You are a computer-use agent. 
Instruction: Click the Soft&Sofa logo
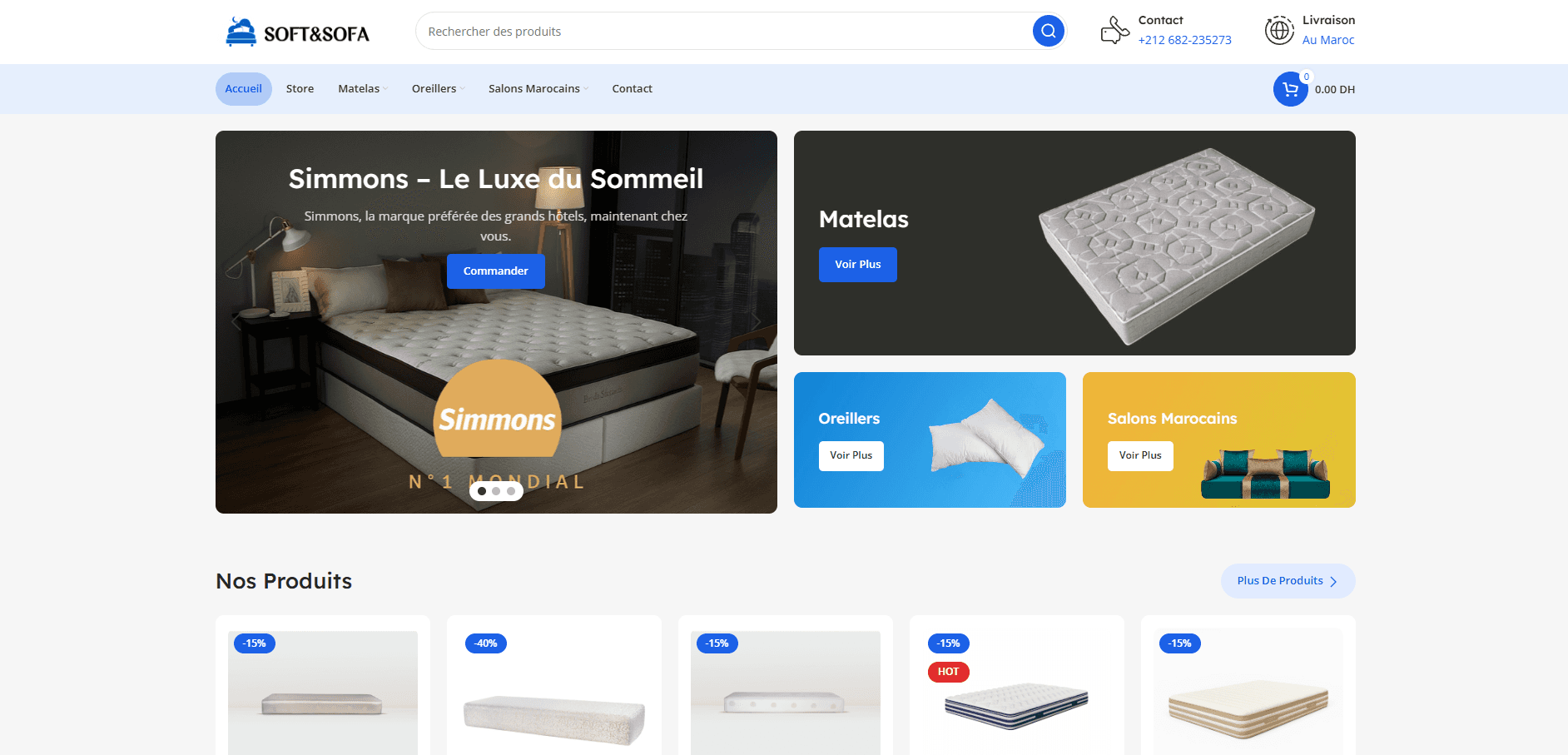coord(297,32)
